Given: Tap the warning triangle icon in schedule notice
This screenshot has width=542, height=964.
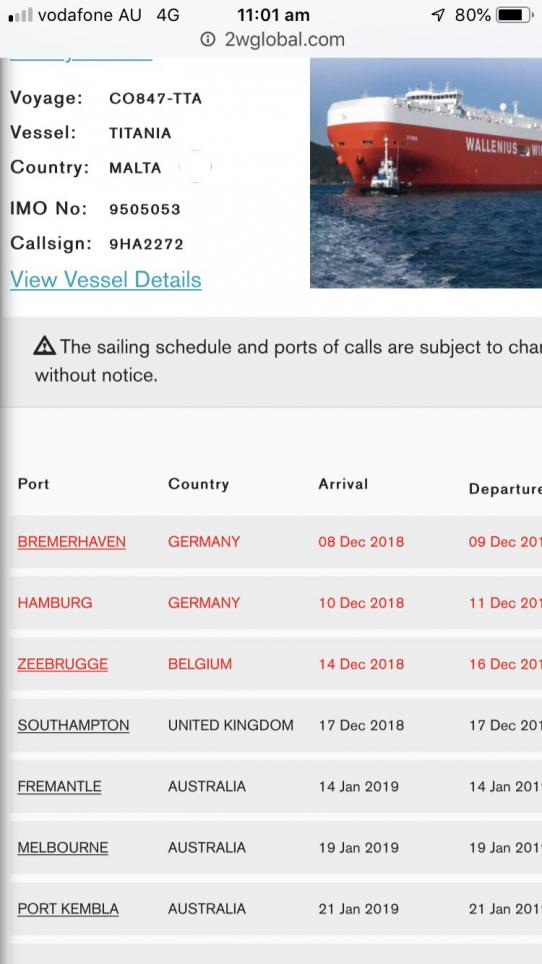Looking at the screenshot, I should point(44,347).
